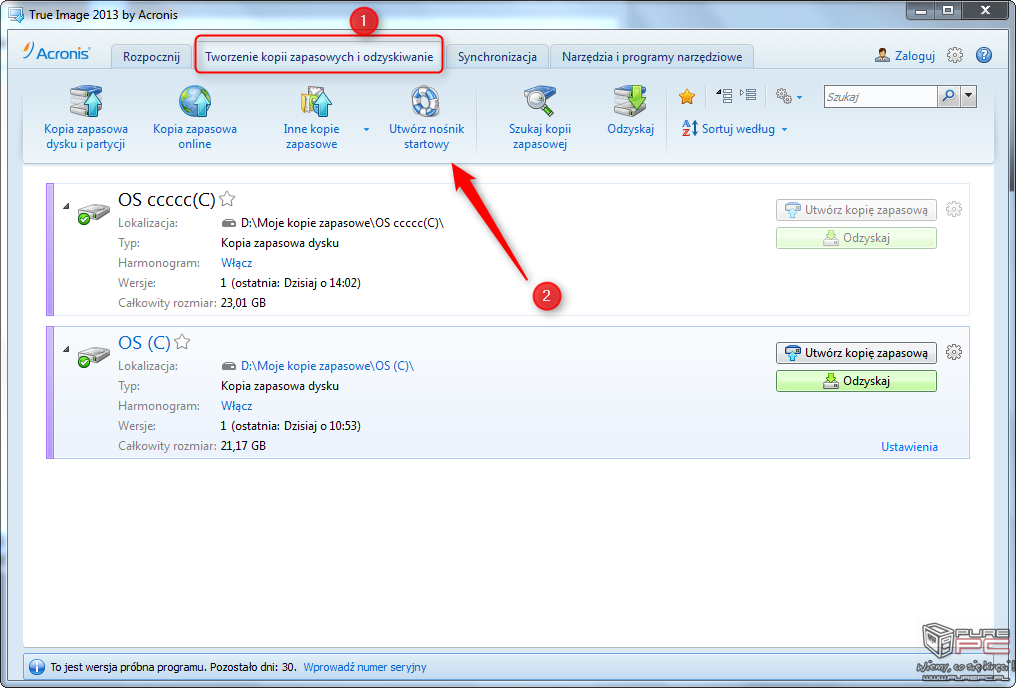Click the info icon in the status bar
The width and height of the screenshot is (1016, 688).
click(x=37, y=667)
